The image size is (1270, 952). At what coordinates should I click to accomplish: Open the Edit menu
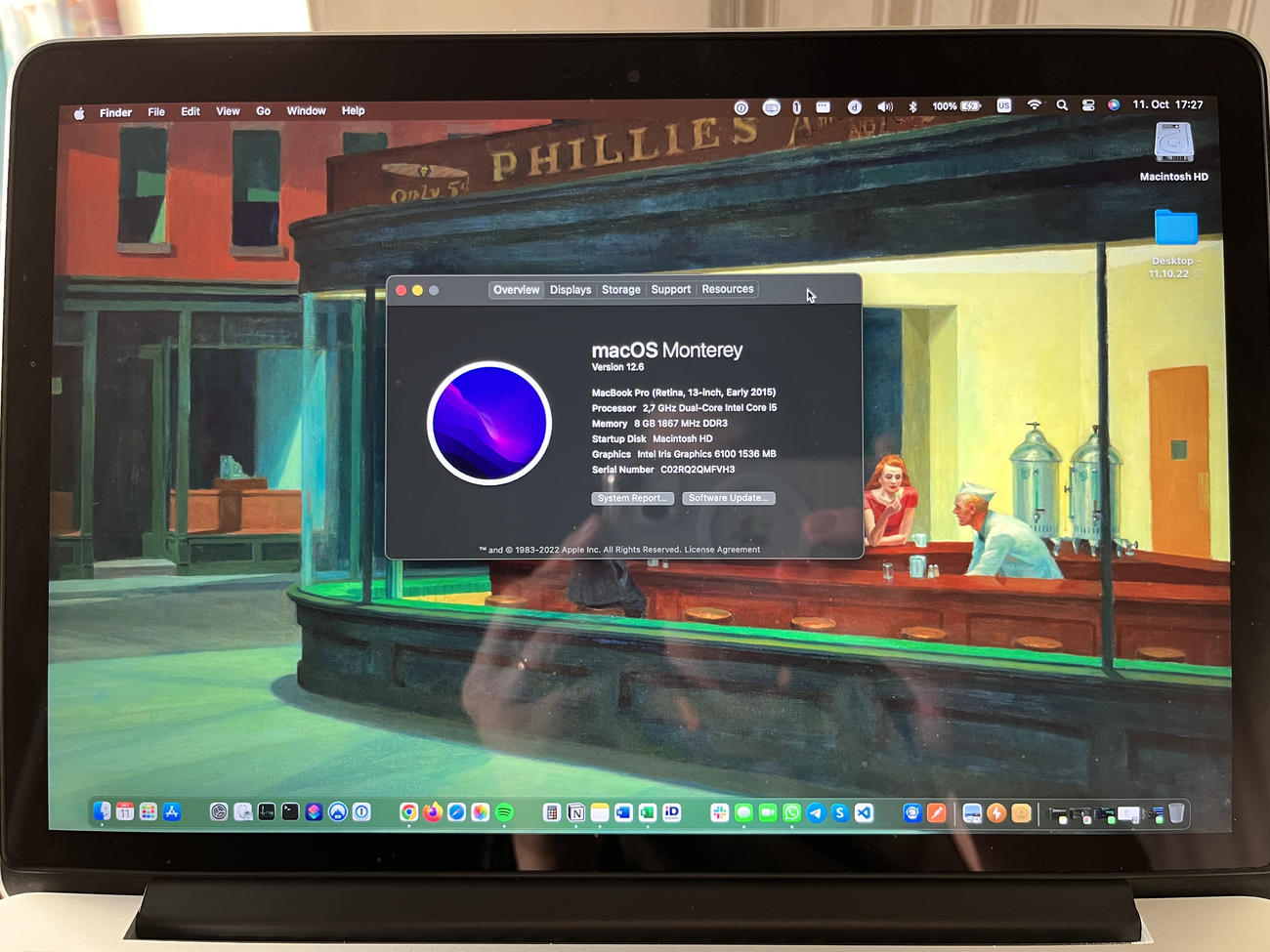pos(190,111)
